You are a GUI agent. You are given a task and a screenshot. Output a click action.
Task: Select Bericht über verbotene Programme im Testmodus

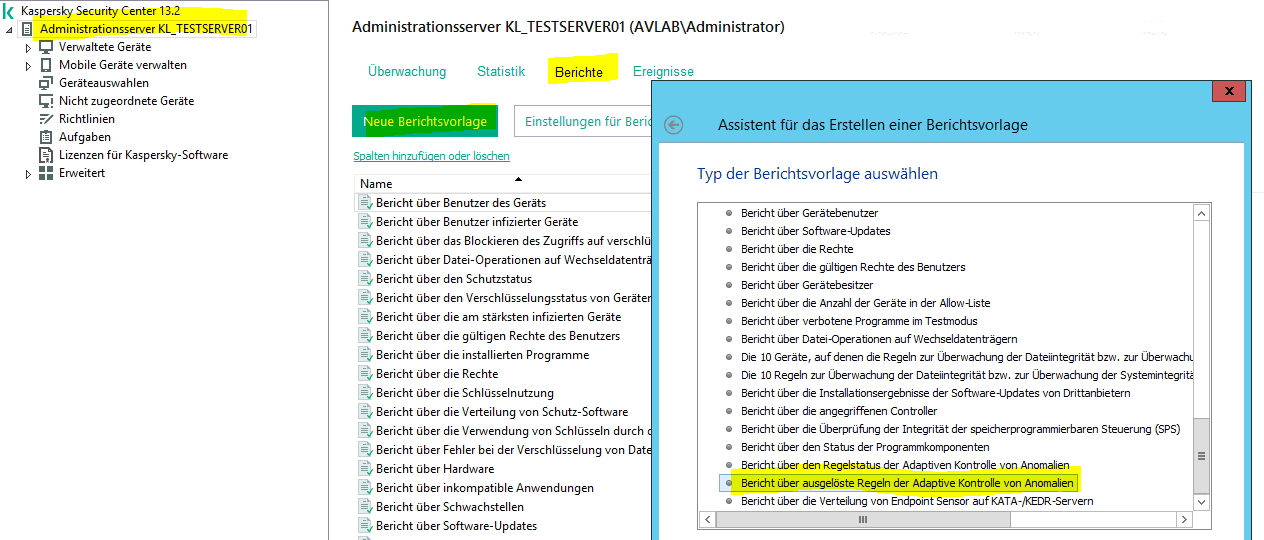[859, 321]
